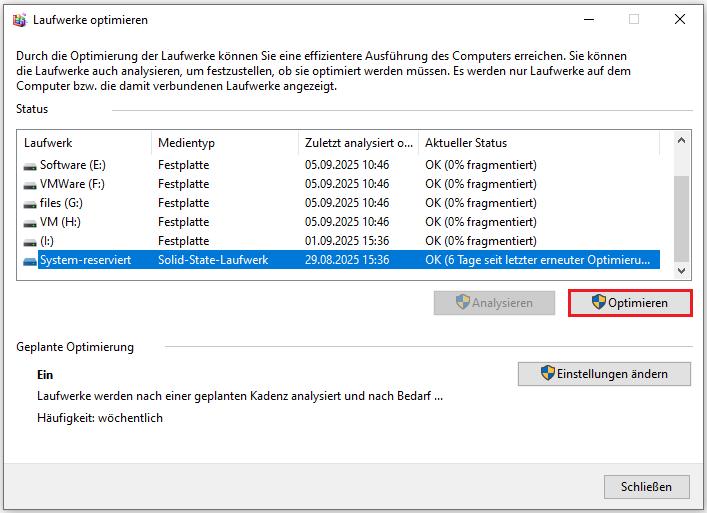Click SSD icon of System-reserviert
707x513 pixels.
(x=30, y=261)
